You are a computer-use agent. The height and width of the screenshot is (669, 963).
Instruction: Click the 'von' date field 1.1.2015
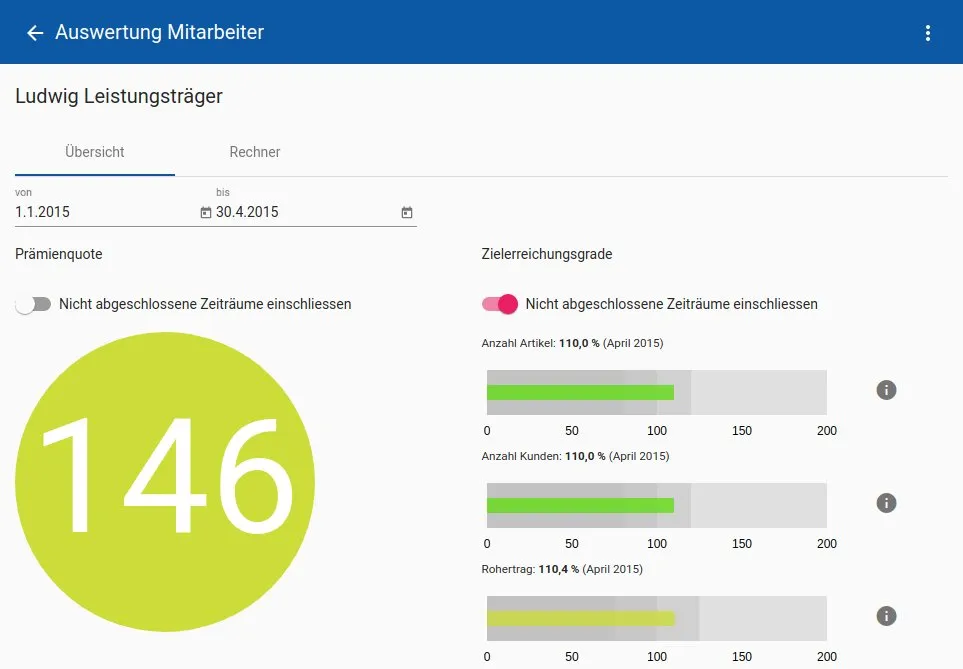(100, 212)
